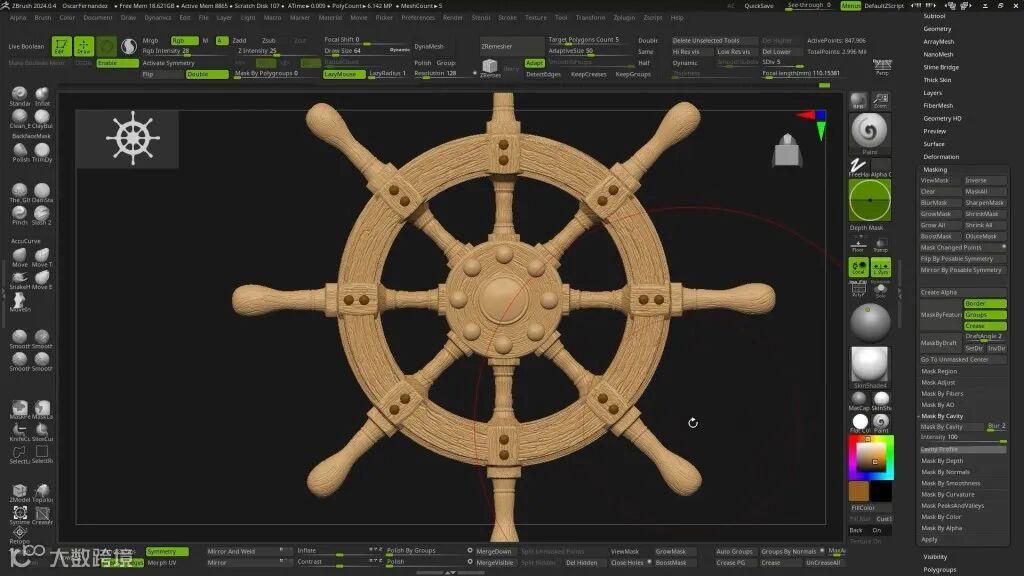Open the Preferences menu
The image size is (1024, 576).
click(418, 18)
